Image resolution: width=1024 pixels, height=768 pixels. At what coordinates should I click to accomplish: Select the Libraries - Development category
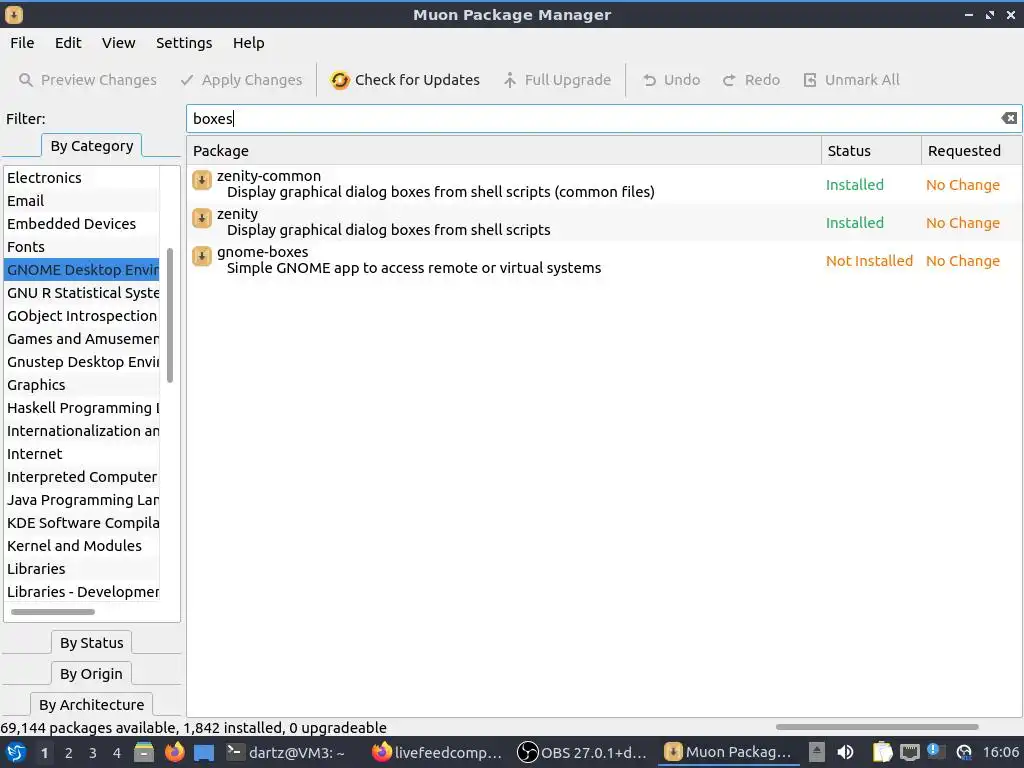(82, 592)
